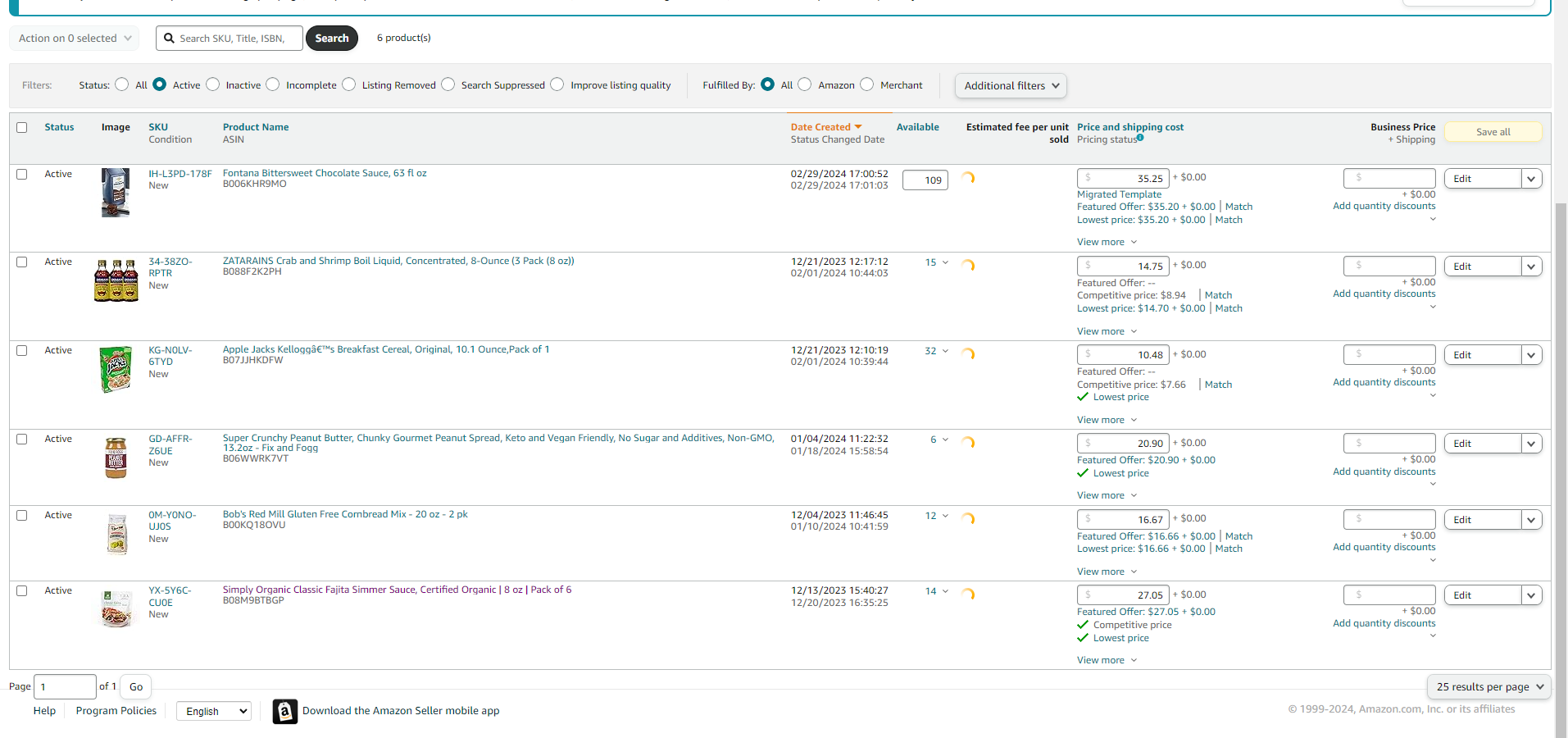
Task: Open Edit dropdown arrow for Peanut Butter row
Action: tap(1531, 444)
